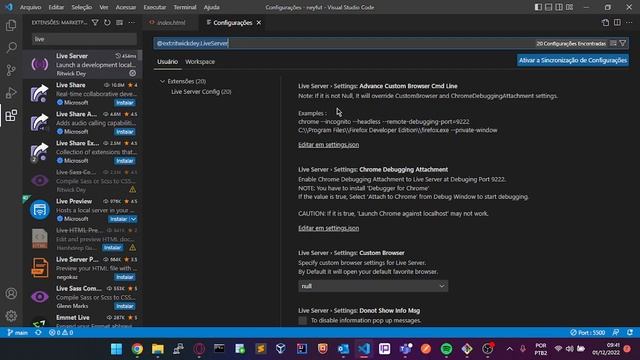Open the Editar menu
The height and width of the screenshot is (360, 640).
tap(56, 7)
